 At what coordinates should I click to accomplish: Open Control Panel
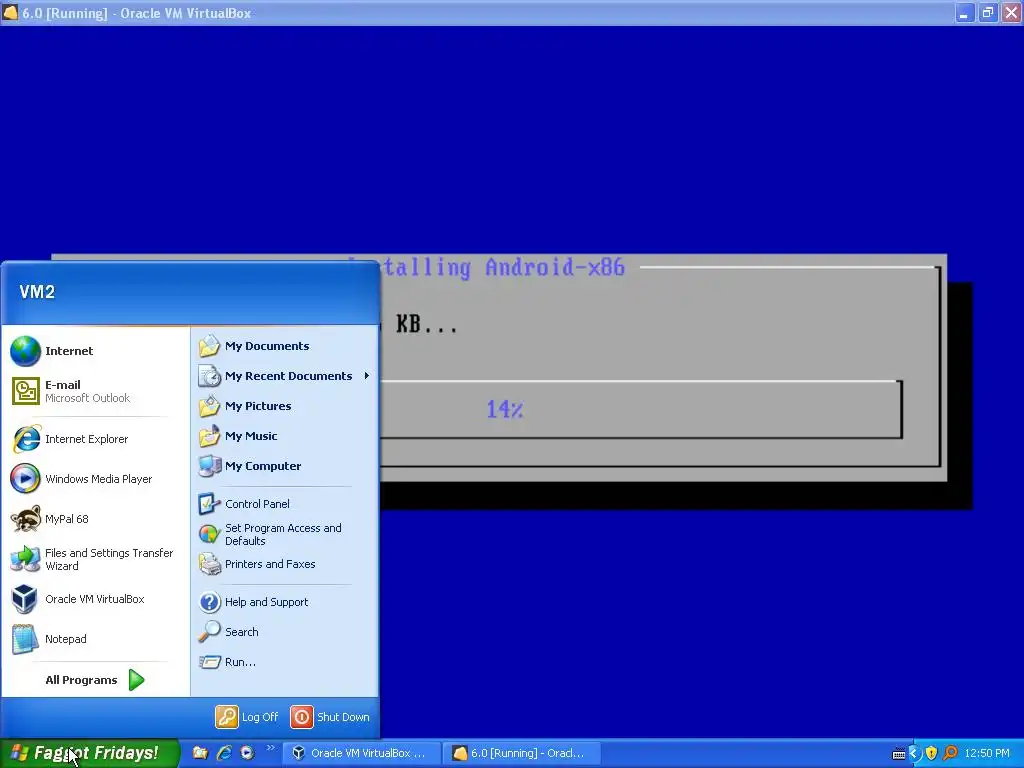[x=284, y=504]
